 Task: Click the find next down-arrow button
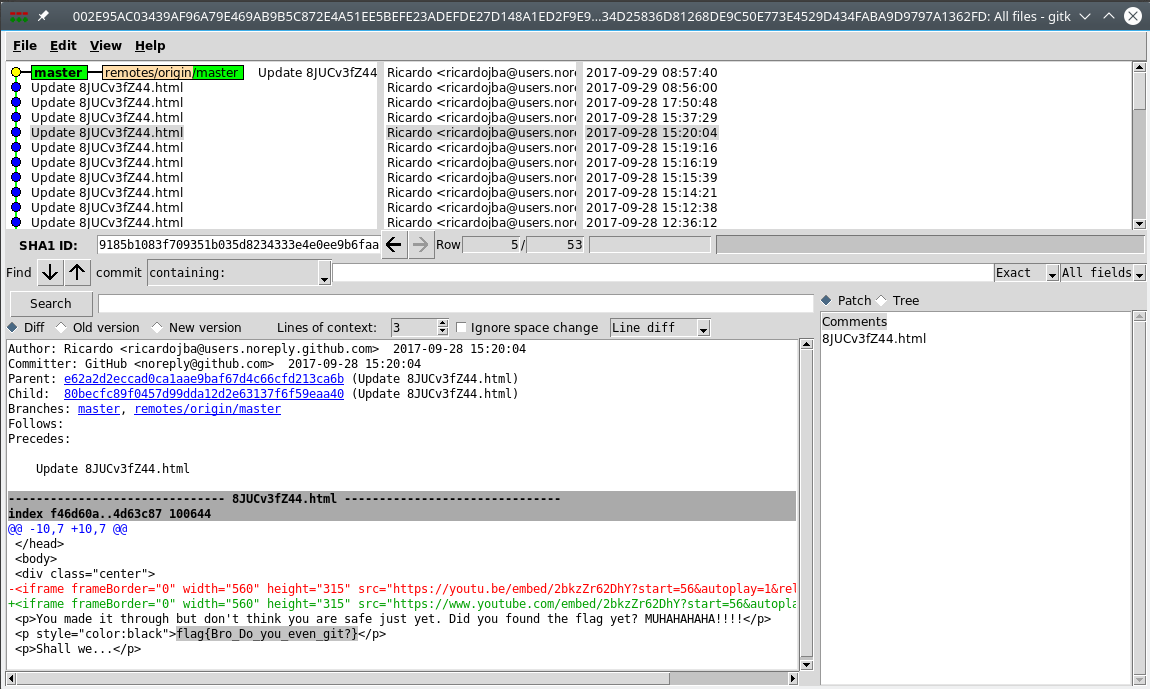tap(50, 273)
